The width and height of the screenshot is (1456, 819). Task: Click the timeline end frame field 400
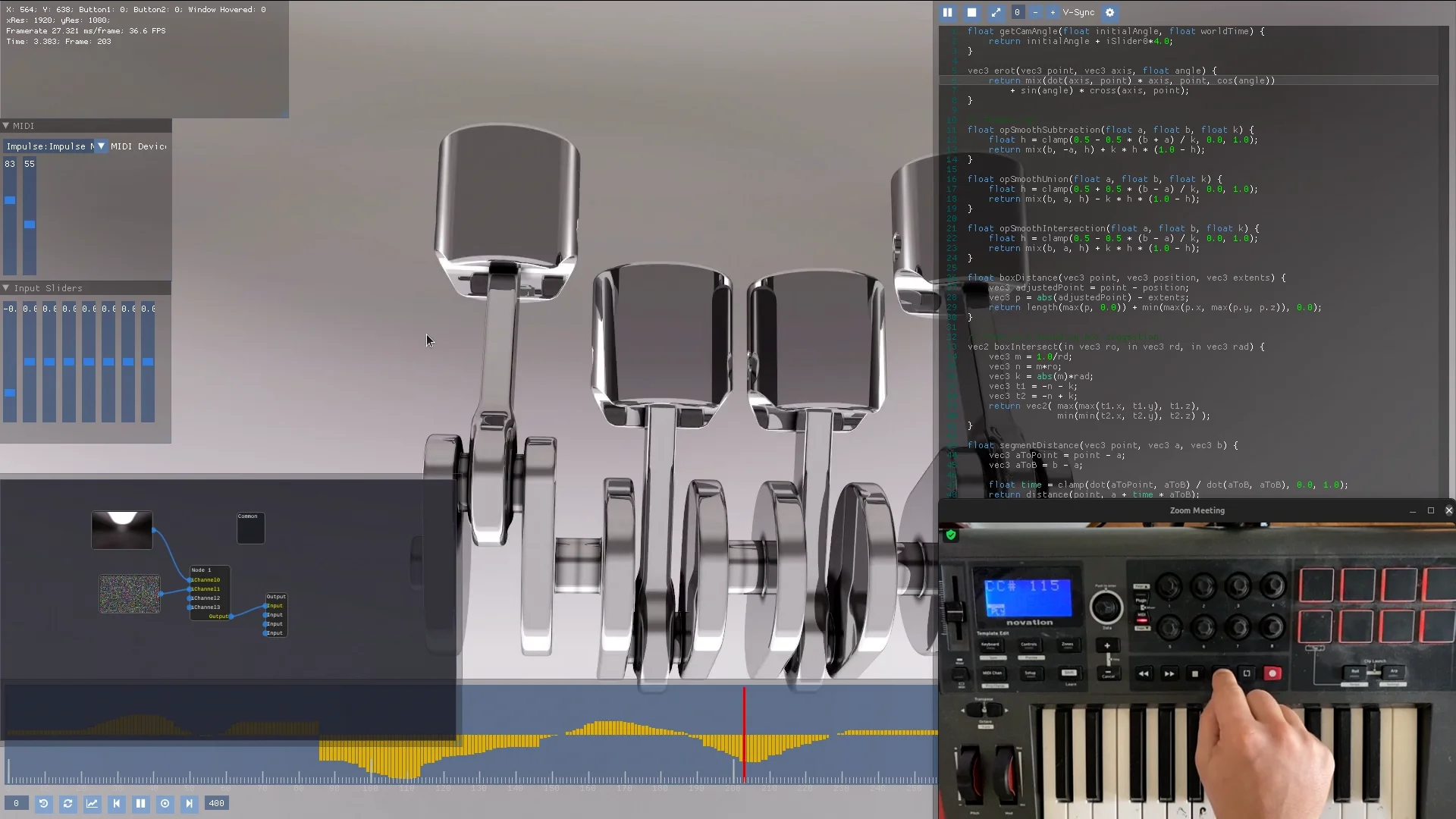(x=216, y=803)
